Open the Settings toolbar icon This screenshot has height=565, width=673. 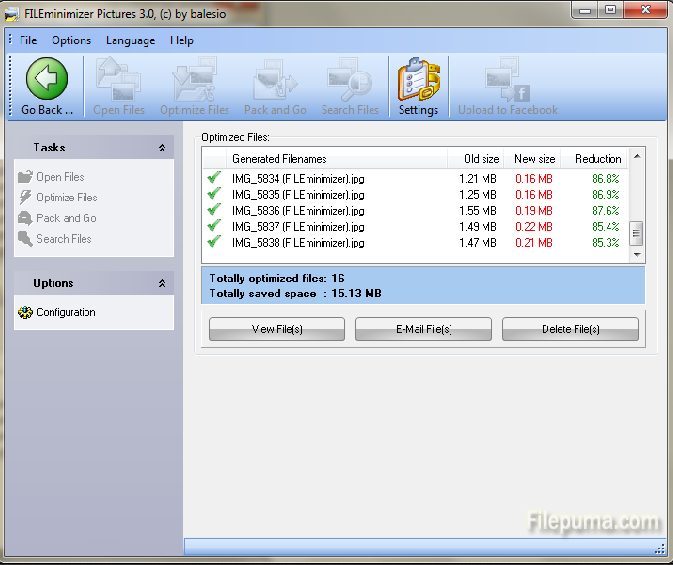click(x=418, y=80)
